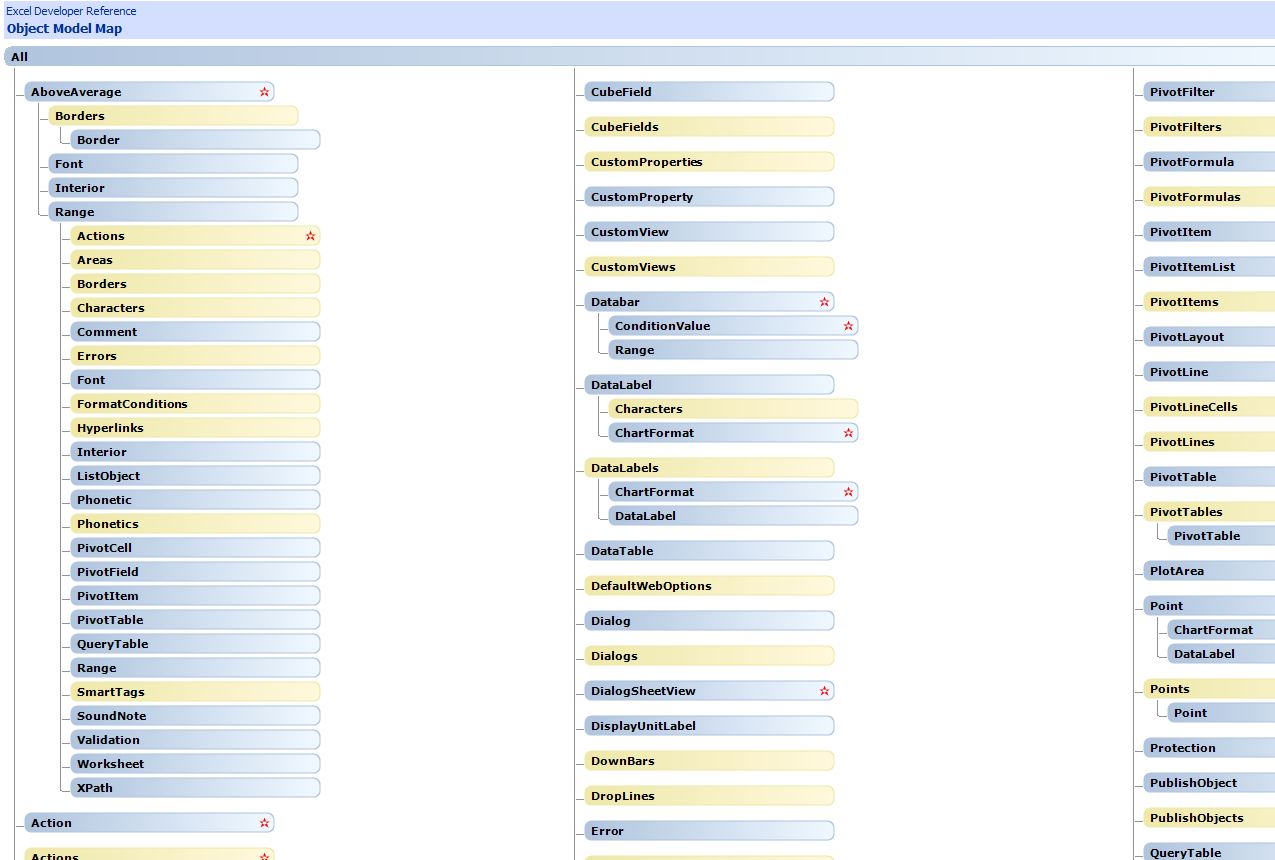This screenshot has width=1275, height=860.
Task: Click the red star beside the Action object
Action: (264, 823)
